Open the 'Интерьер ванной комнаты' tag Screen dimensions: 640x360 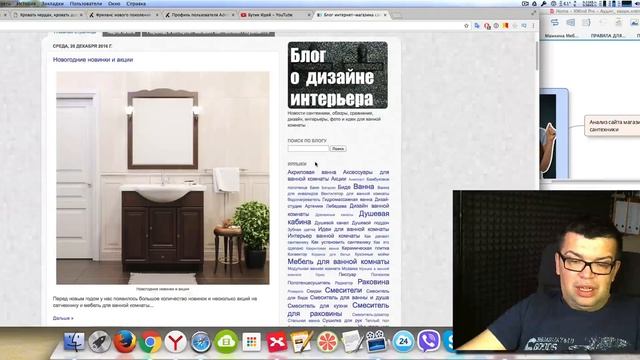(324, 236)
